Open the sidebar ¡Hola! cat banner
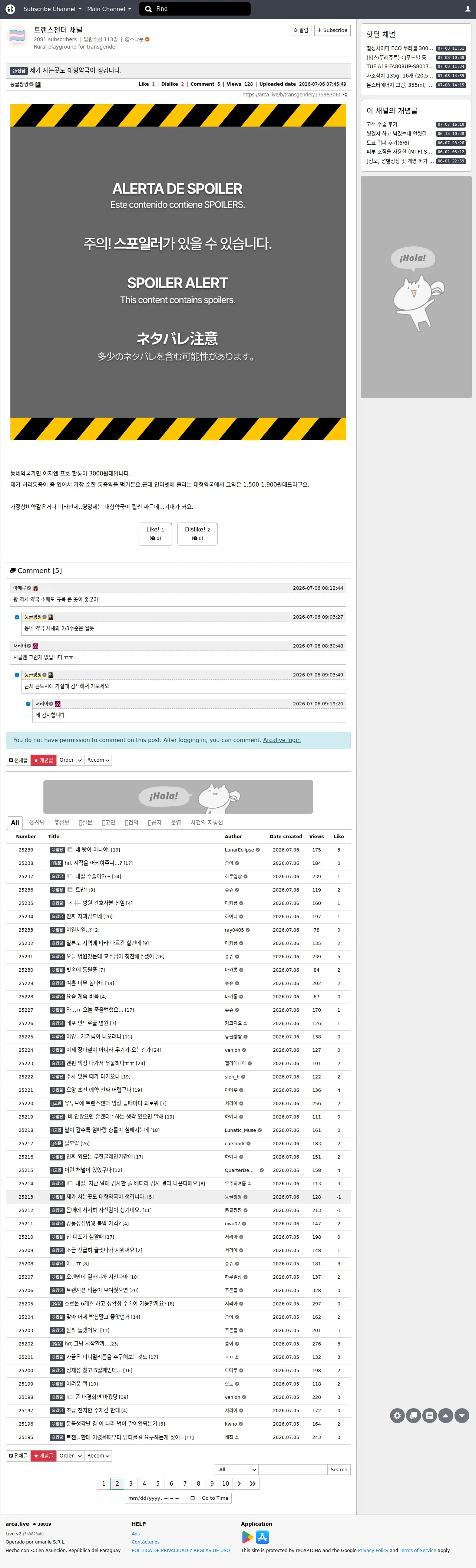The height and width of the screenshot is (1568, 476). click(x=416, y=287)
